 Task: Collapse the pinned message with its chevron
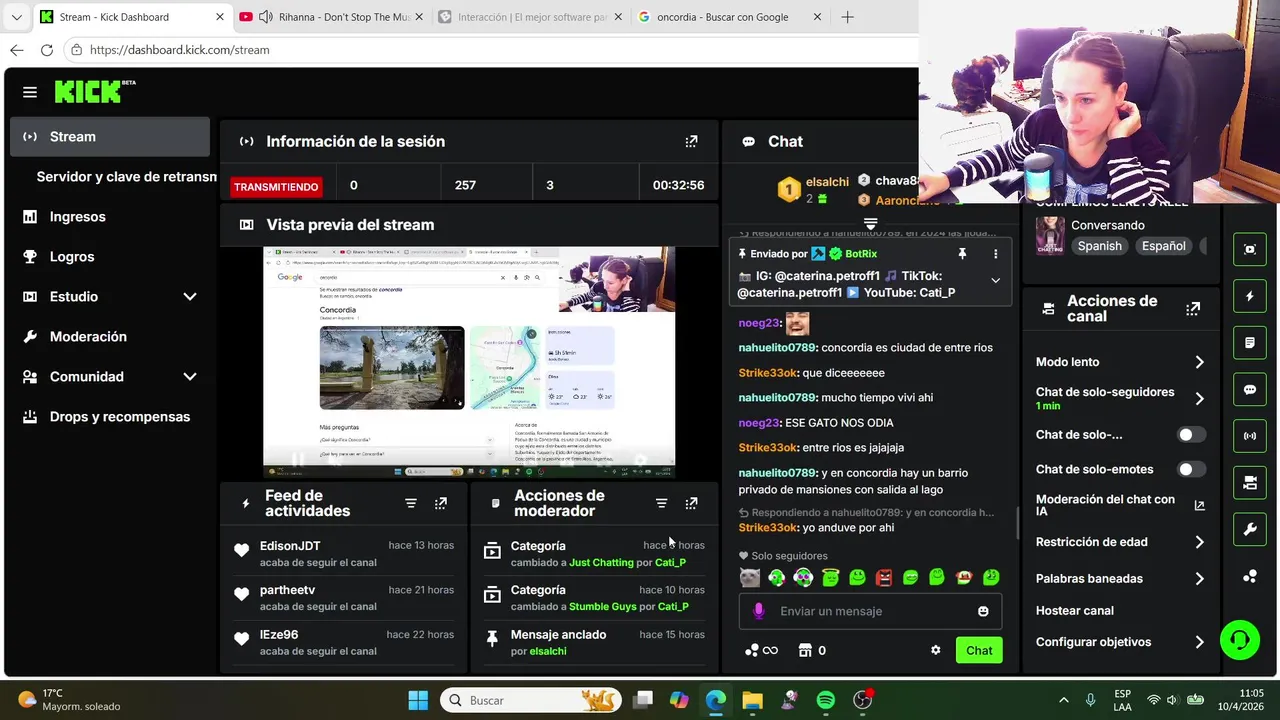click(x=995, y=281)
